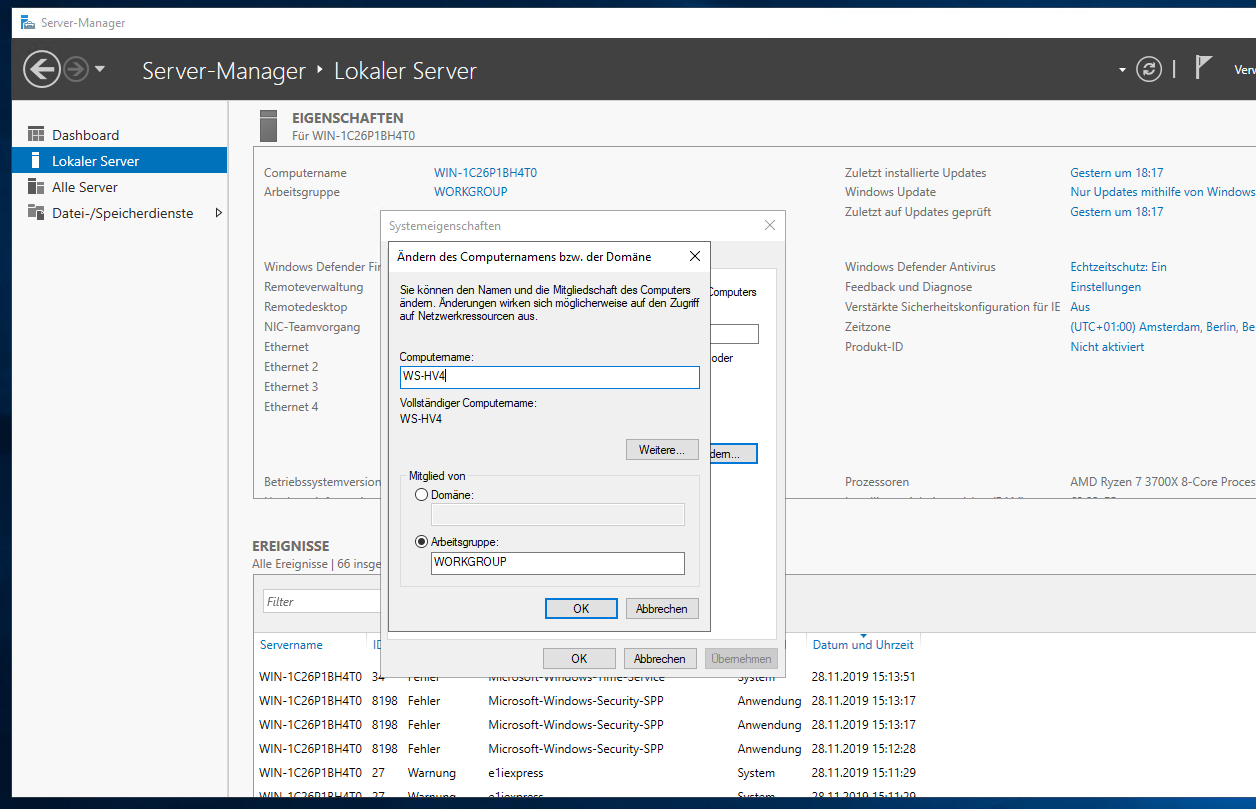Click Abbrechen in Systemeigenschaften dialog

tap(660, 658)
